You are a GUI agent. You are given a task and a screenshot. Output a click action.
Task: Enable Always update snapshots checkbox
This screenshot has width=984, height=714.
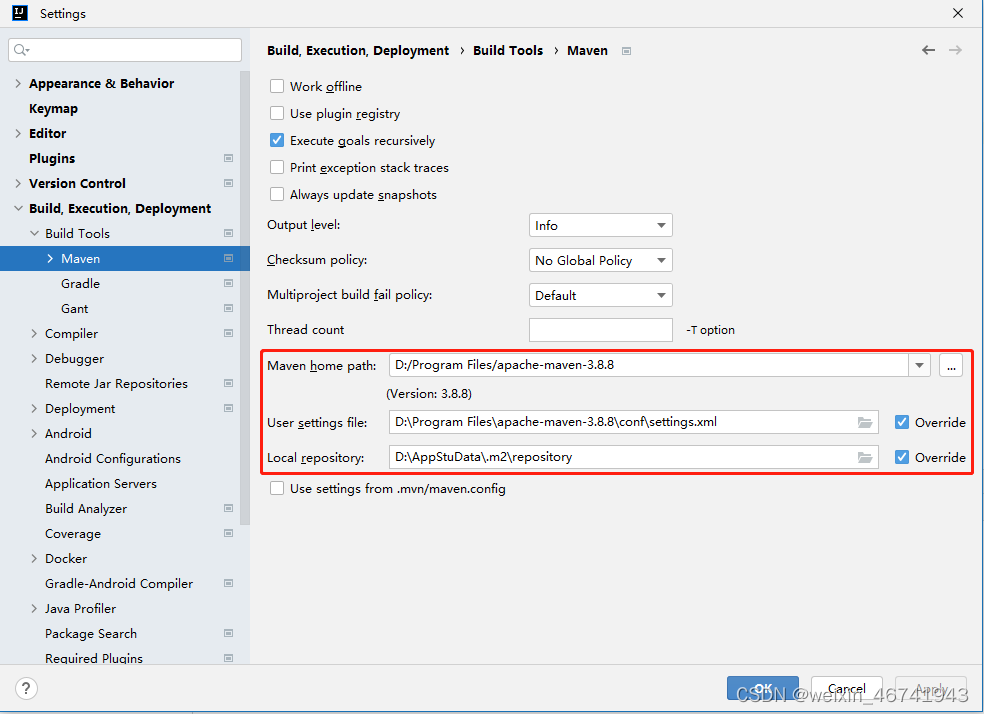(277, 194)
